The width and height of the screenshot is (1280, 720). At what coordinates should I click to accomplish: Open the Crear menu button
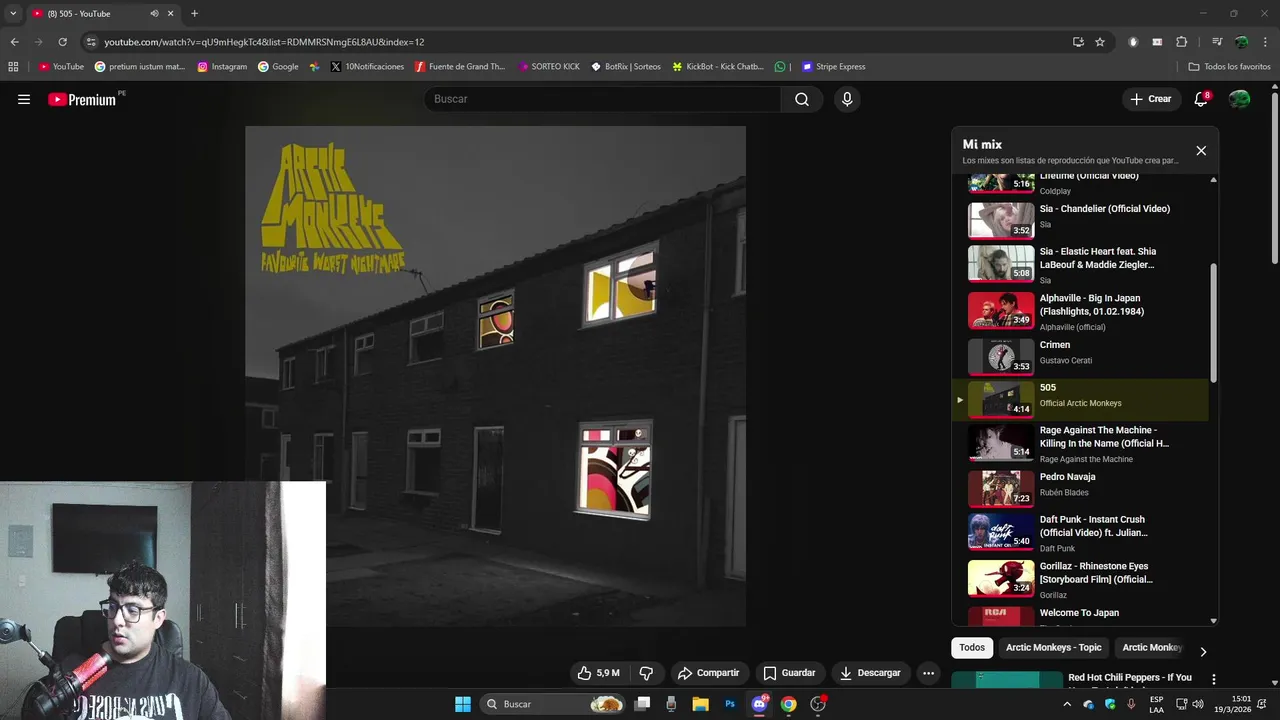[1151, 99]
